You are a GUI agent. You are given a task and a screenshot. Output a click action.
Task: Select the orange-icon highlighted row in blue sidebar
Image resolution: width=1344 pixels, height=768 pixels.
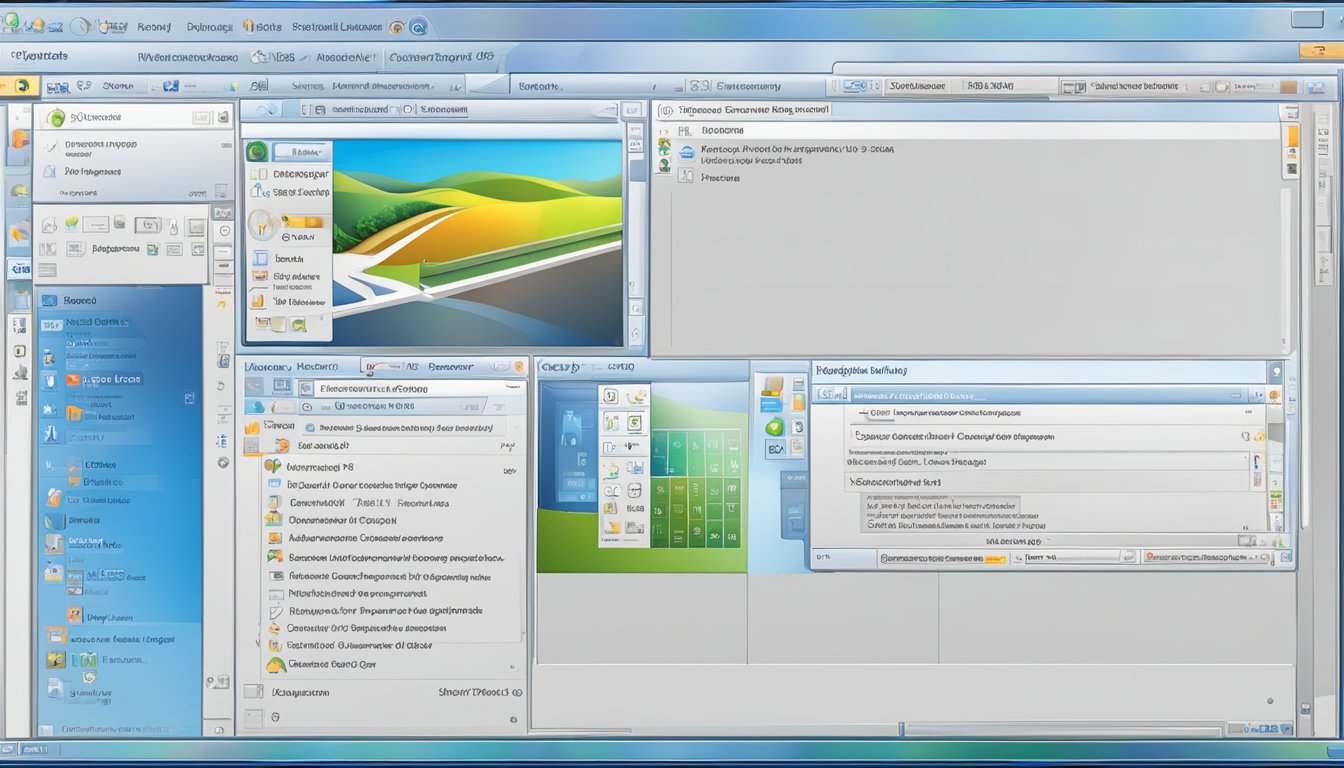pyautogui.click(x=104, y=379)
